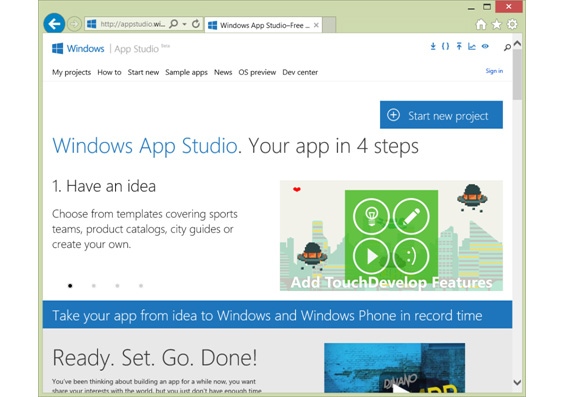Open the OS preview menu item
This screenshot has height=397, width=565.
tap(257, 72)
